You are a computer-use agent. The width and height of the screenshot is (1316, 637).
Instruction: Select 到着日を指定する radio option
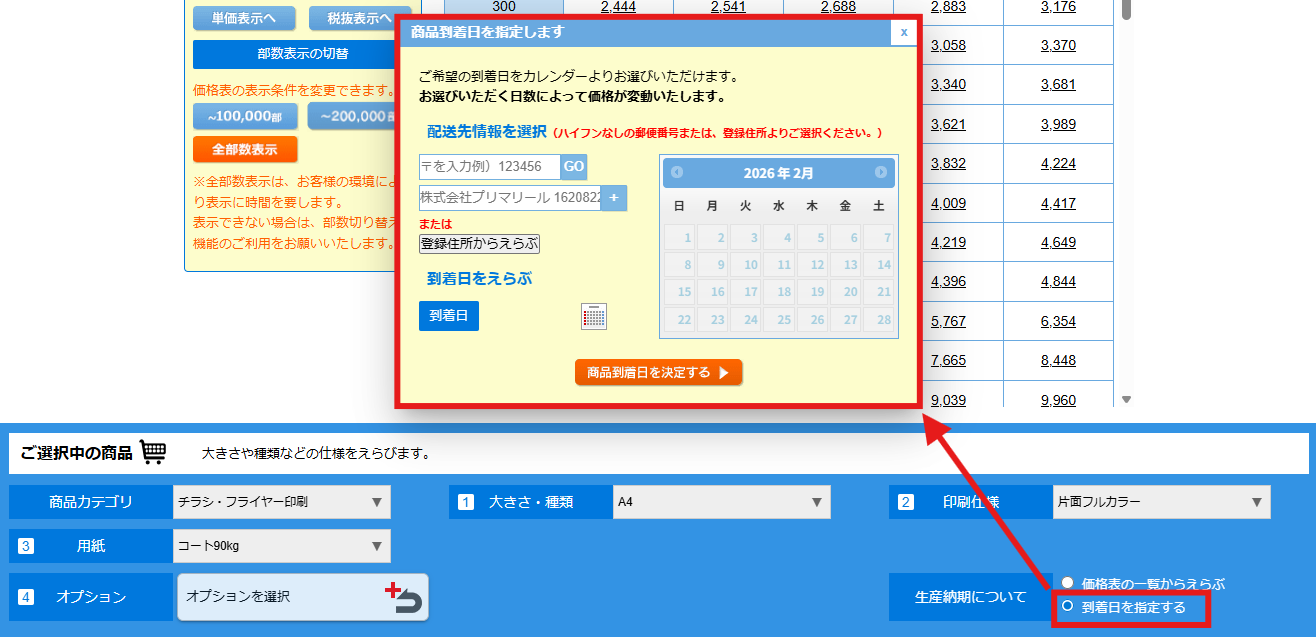1068,607
